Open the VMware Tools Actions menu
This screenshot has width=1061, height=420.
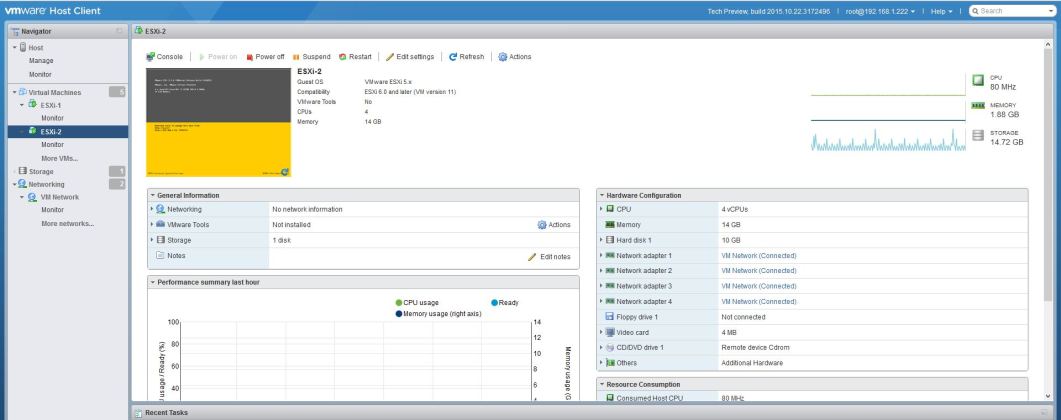click(x=554, y=225)
